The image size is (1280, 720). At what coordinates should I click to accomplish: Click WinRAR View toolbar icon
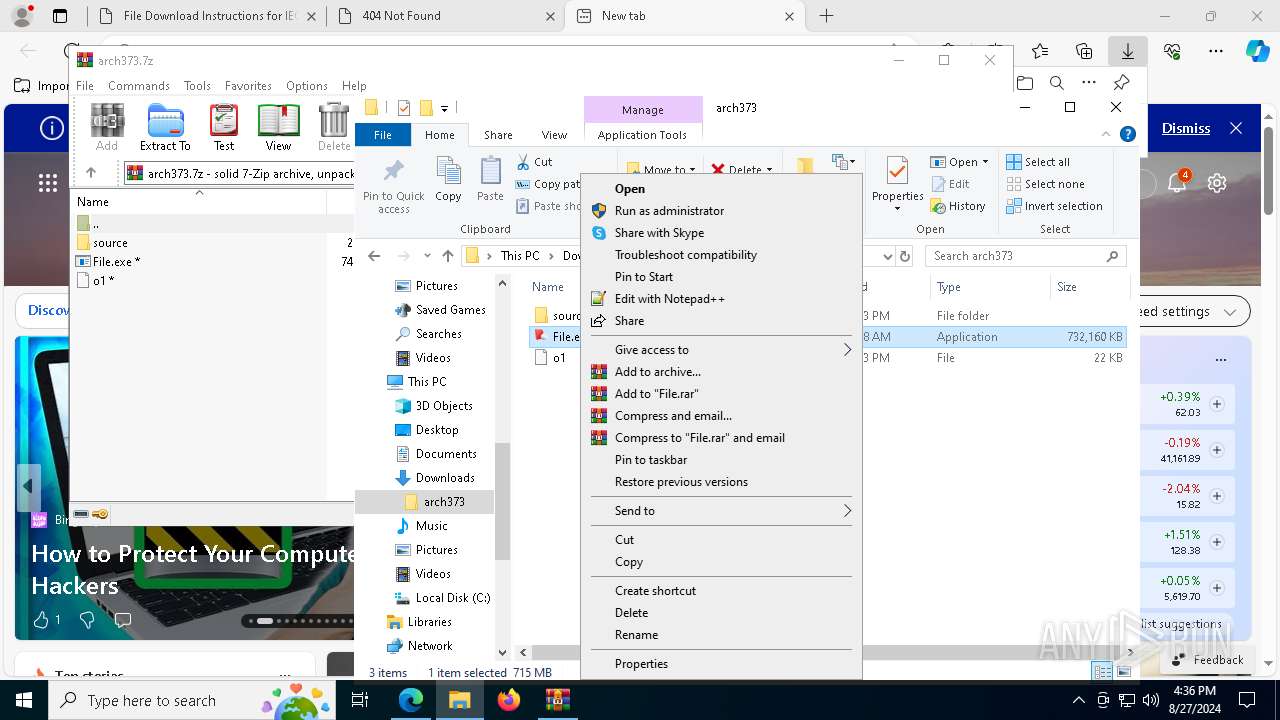278,127
